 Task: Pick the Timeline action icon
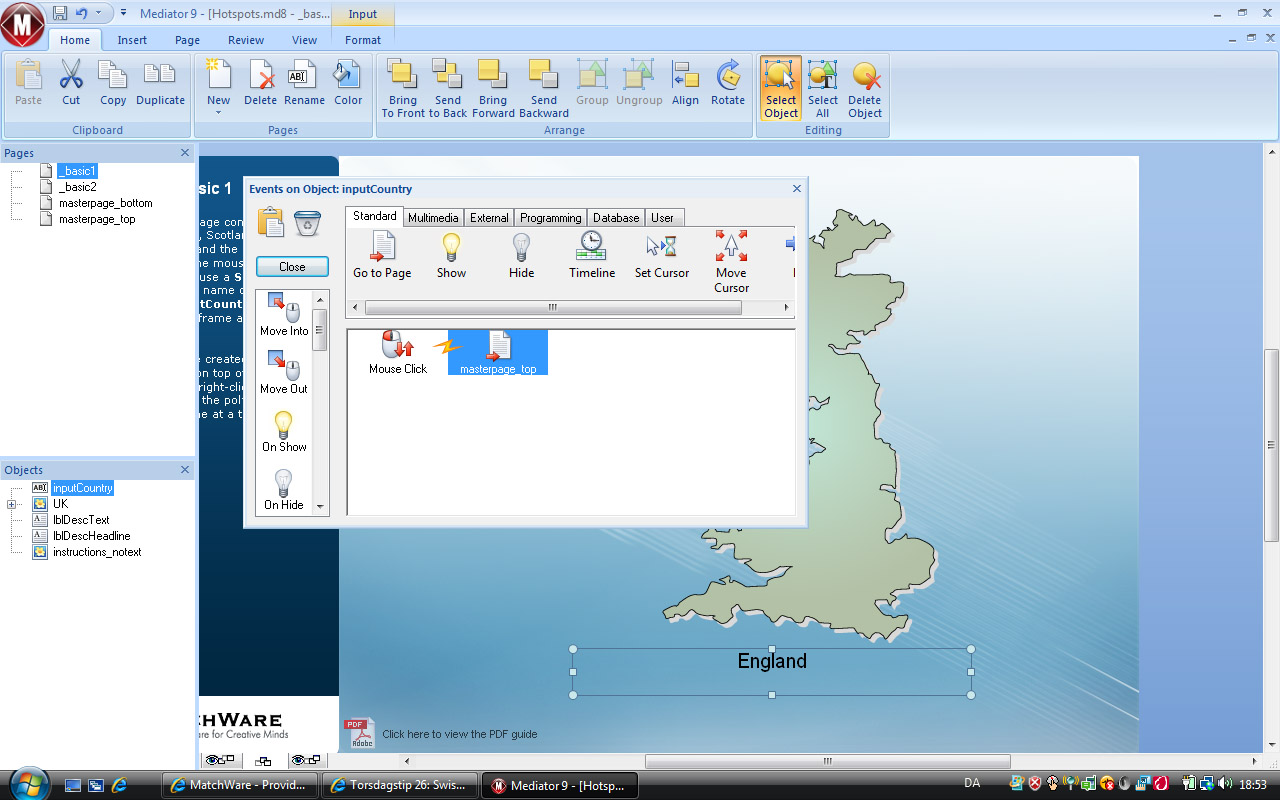click(592, 247)
